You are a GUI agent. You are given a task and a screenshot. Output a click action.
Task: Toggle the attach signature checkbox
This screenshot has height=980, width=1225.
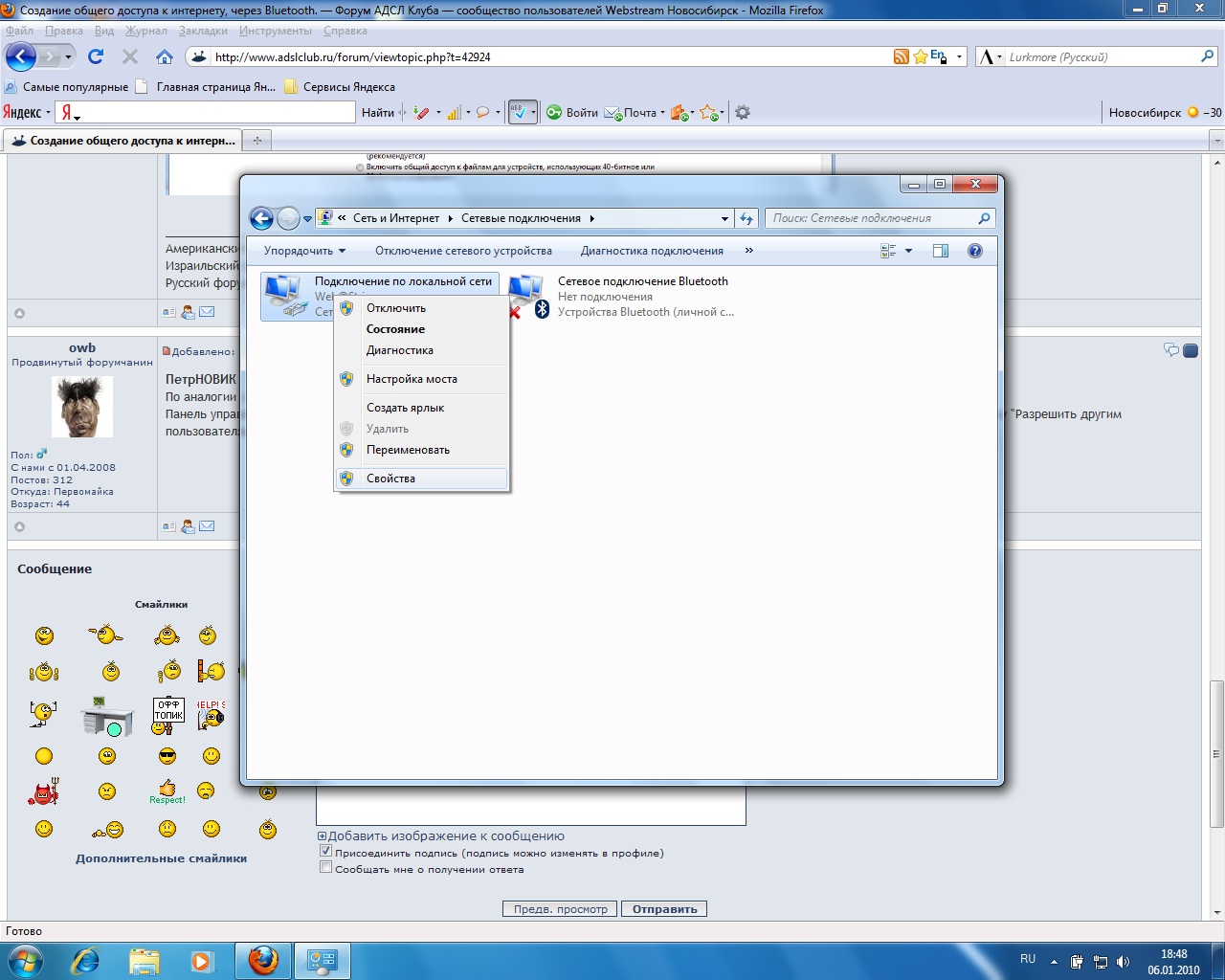point(325,852)
